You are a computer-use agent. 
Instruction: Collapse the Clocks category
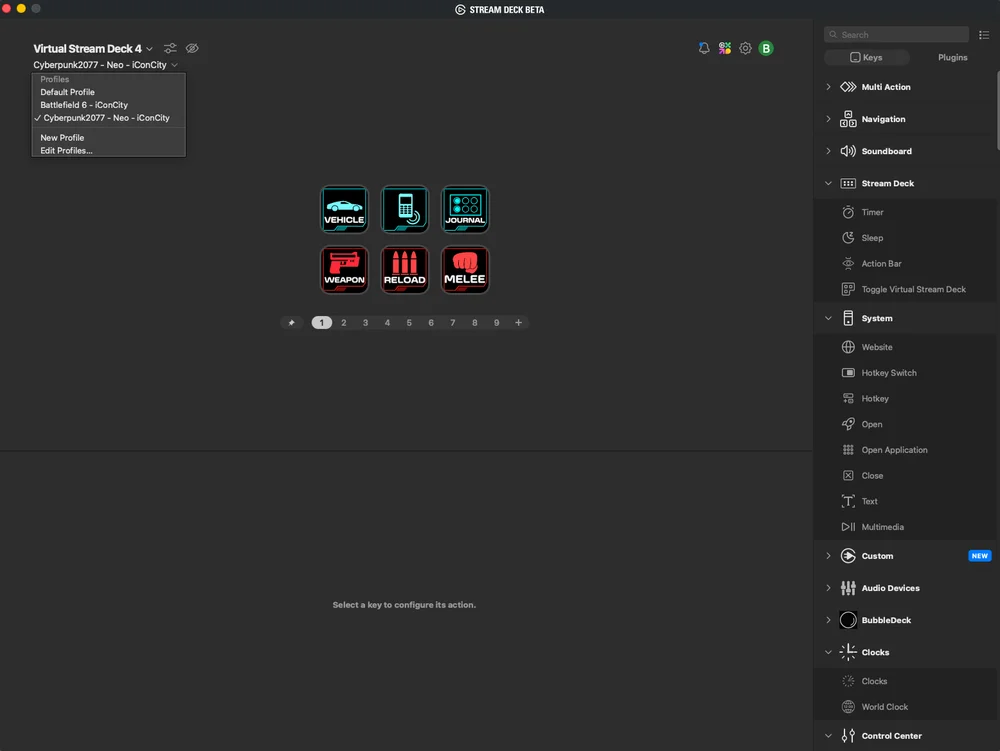[828, 651]
